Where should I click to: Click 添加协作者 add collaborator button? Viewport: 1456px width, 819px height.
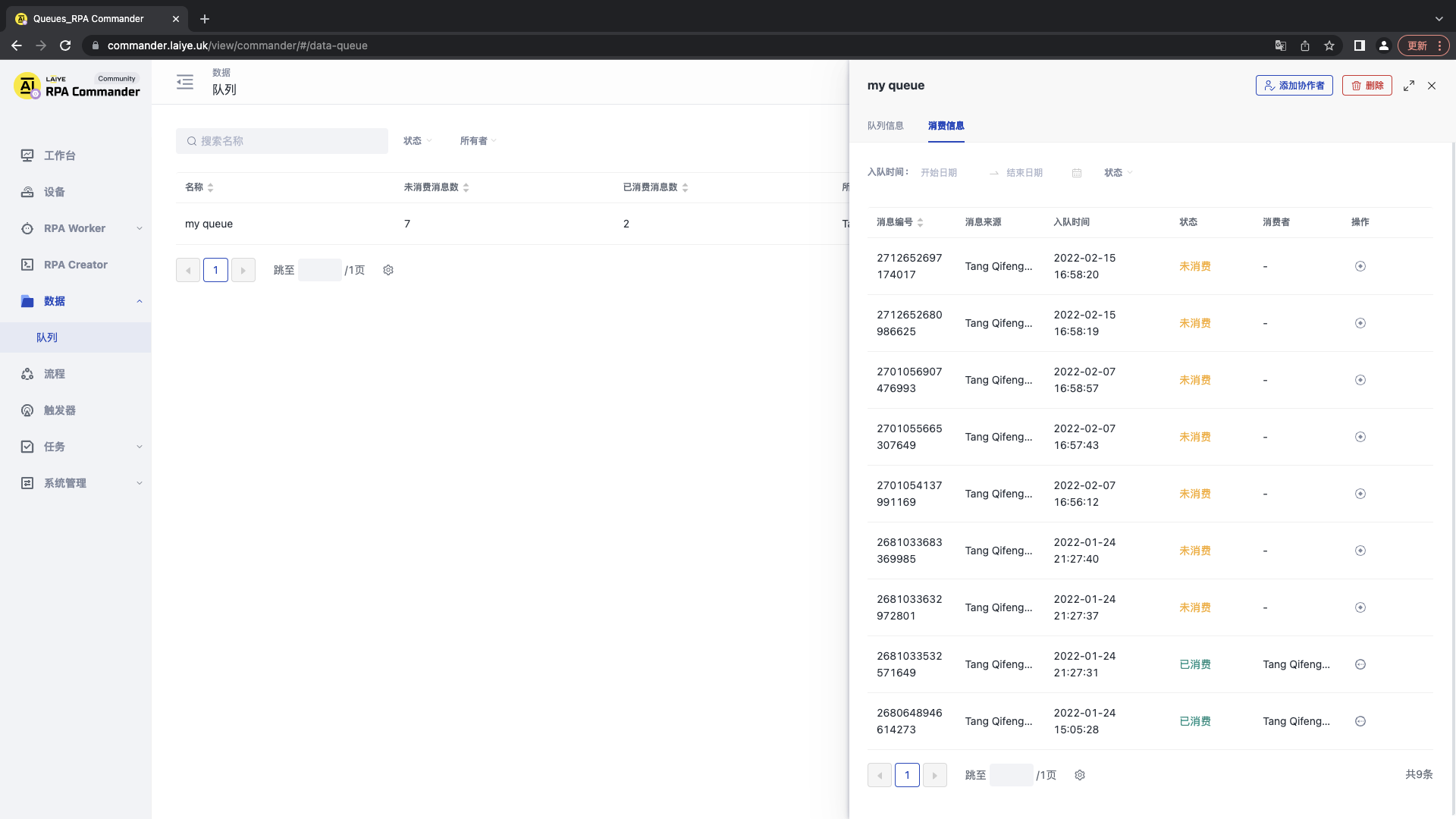click(x=1294, y=86)
